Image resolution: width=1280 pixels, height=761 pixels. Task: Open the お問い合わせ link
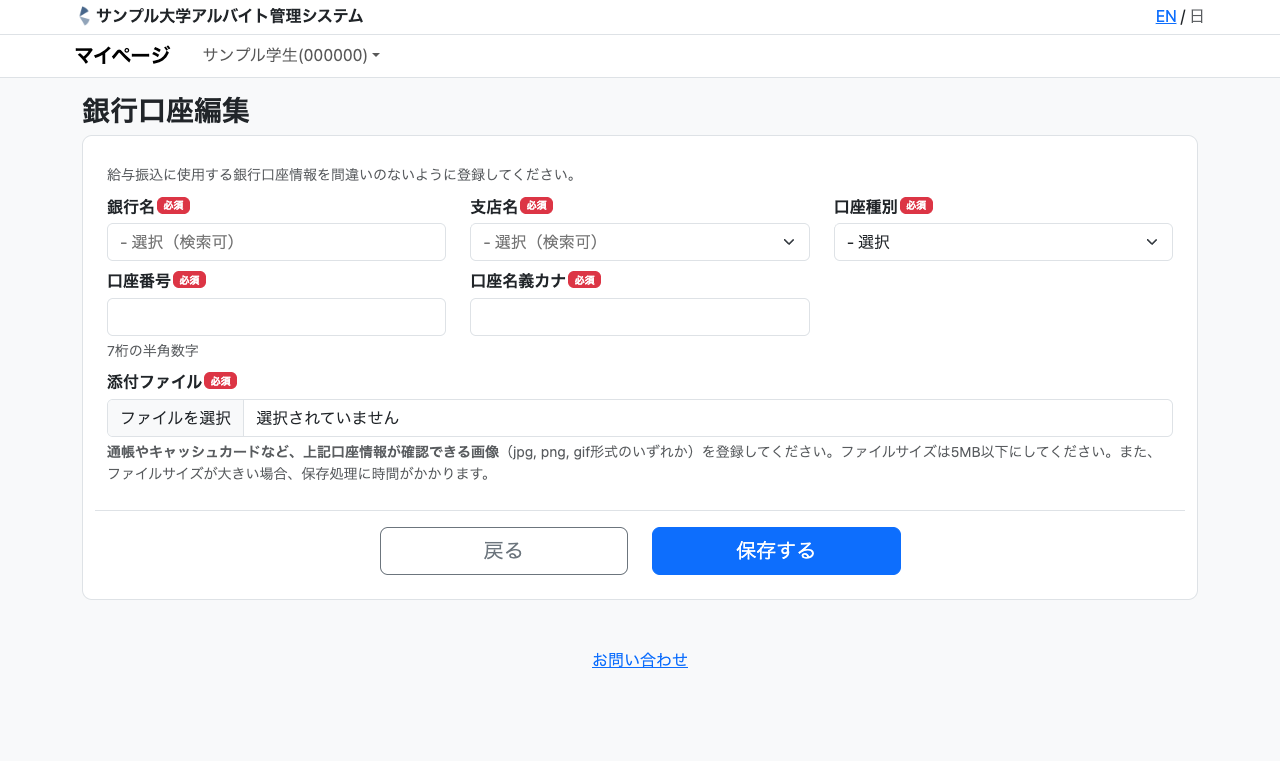coord(640,660)
